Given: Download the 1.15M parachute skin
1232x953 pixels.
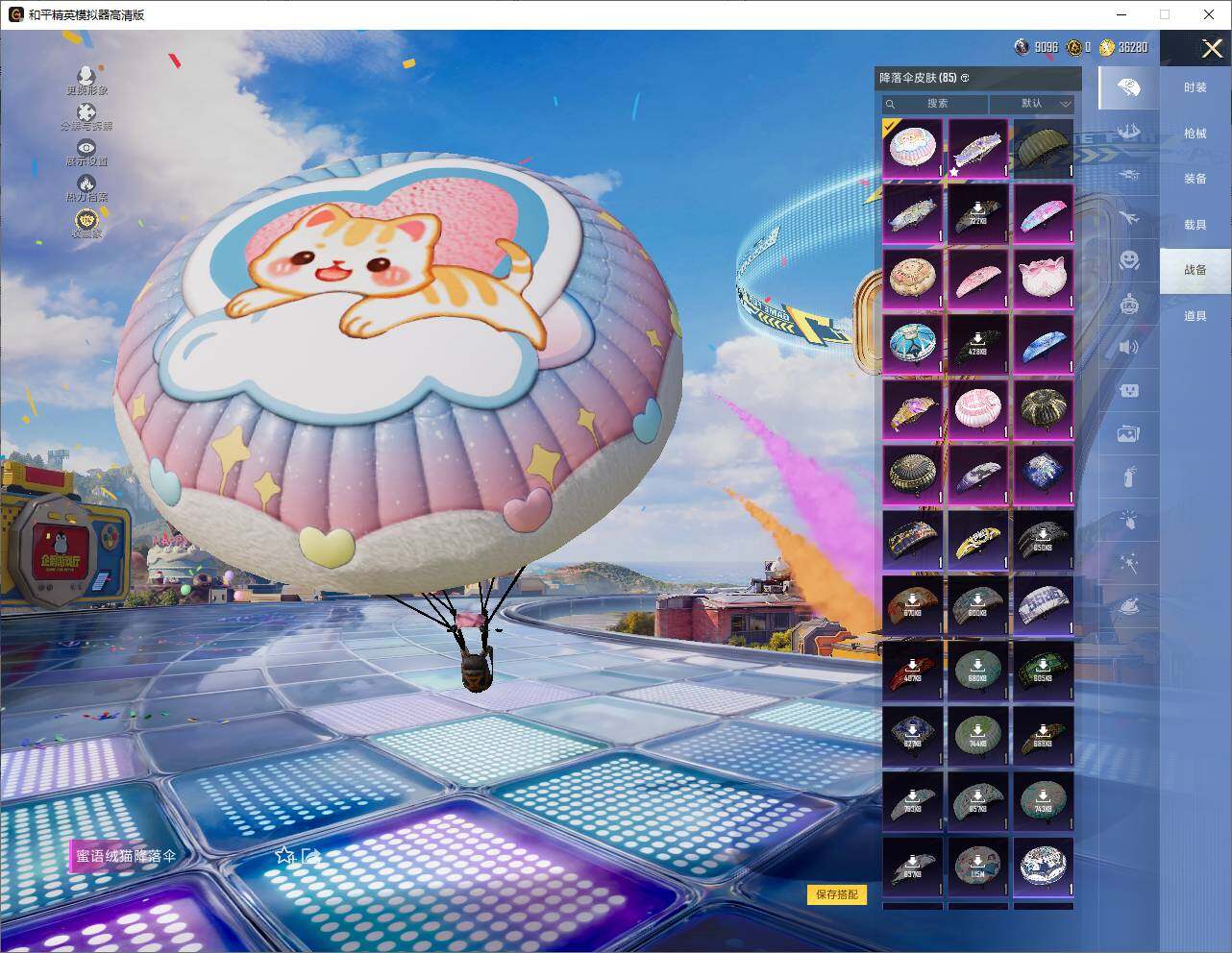Looking at the screenshot, I should (x=978, y=867).
